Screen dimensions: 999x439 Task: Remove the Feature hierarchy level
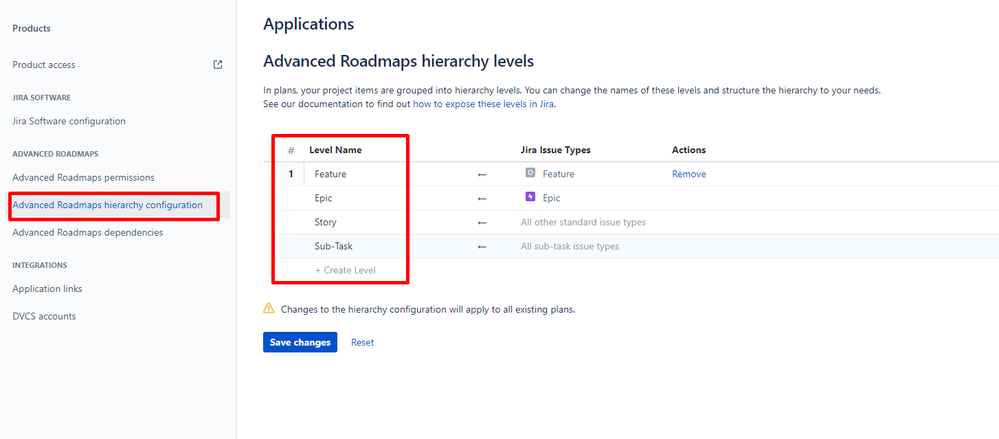689,174
